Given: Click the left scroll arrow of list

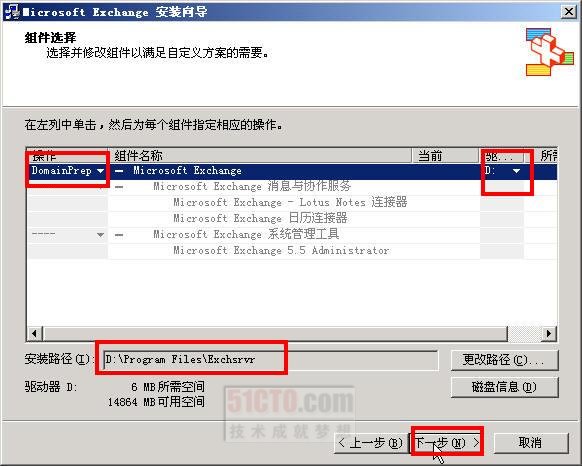Looking at the screenshot, I should 35,333.
